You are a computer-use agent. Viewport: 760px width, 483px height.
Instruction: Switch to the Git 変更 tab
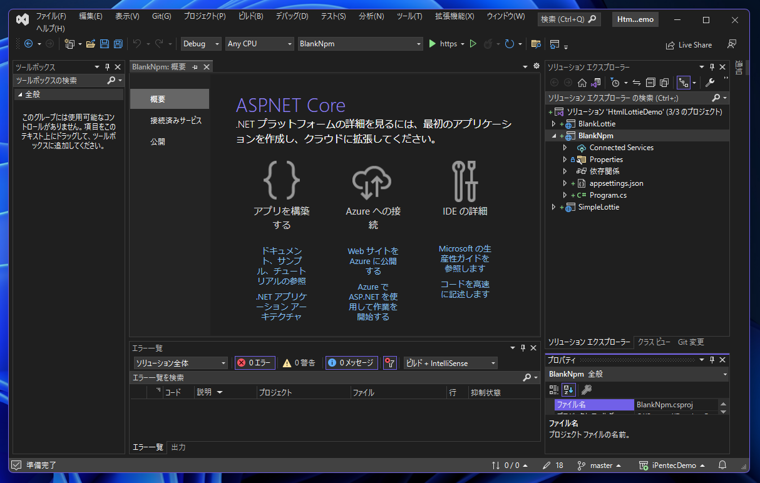point(691,343)
